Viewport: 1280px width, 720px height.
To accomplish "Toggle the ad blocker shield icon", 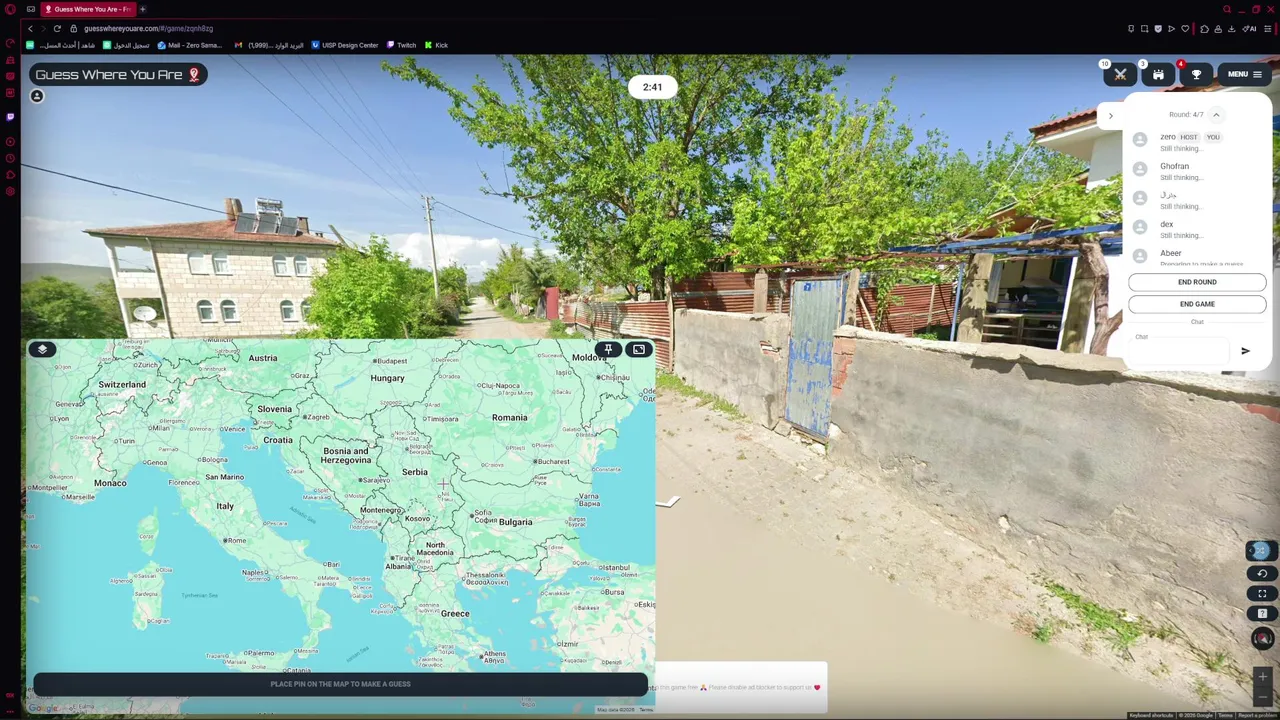I will (1158, 29).
